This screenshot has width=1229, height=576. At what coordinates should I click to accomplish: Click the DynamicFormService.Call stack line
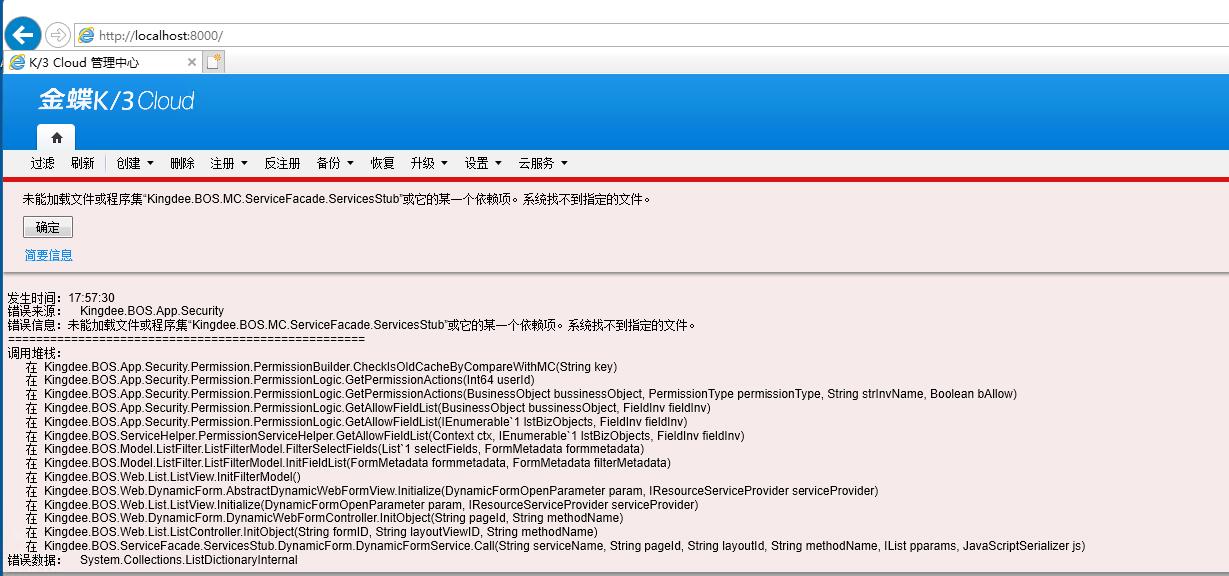[555, 546]
